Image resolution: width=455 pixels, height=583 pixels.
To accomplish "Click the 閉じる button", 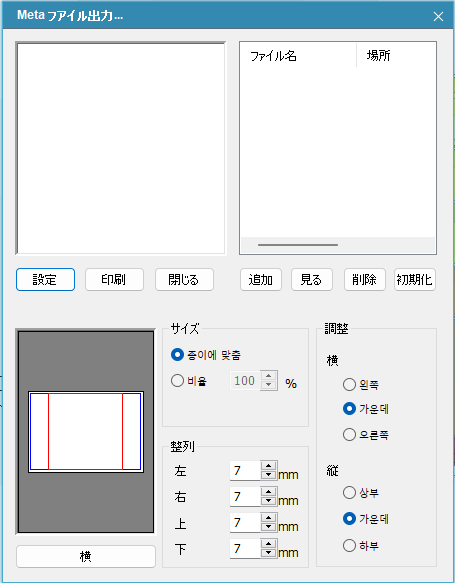I will [184, 280].
